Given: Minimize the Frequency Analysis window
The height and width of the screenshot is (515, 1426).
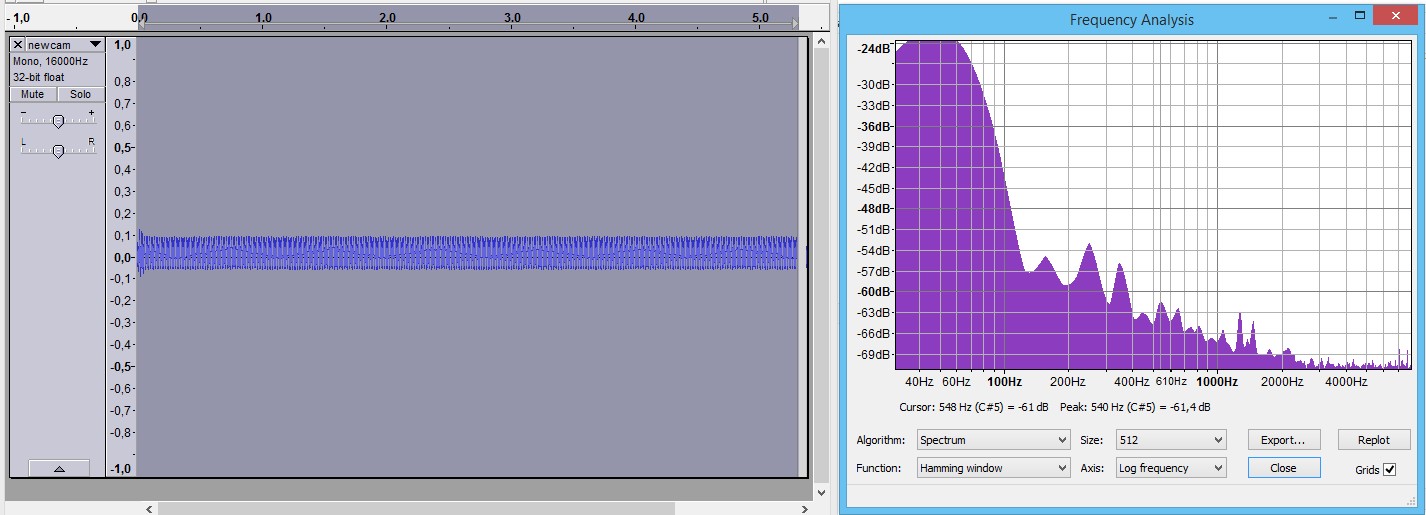Looking at the screenshot, I should point(1332,17).
